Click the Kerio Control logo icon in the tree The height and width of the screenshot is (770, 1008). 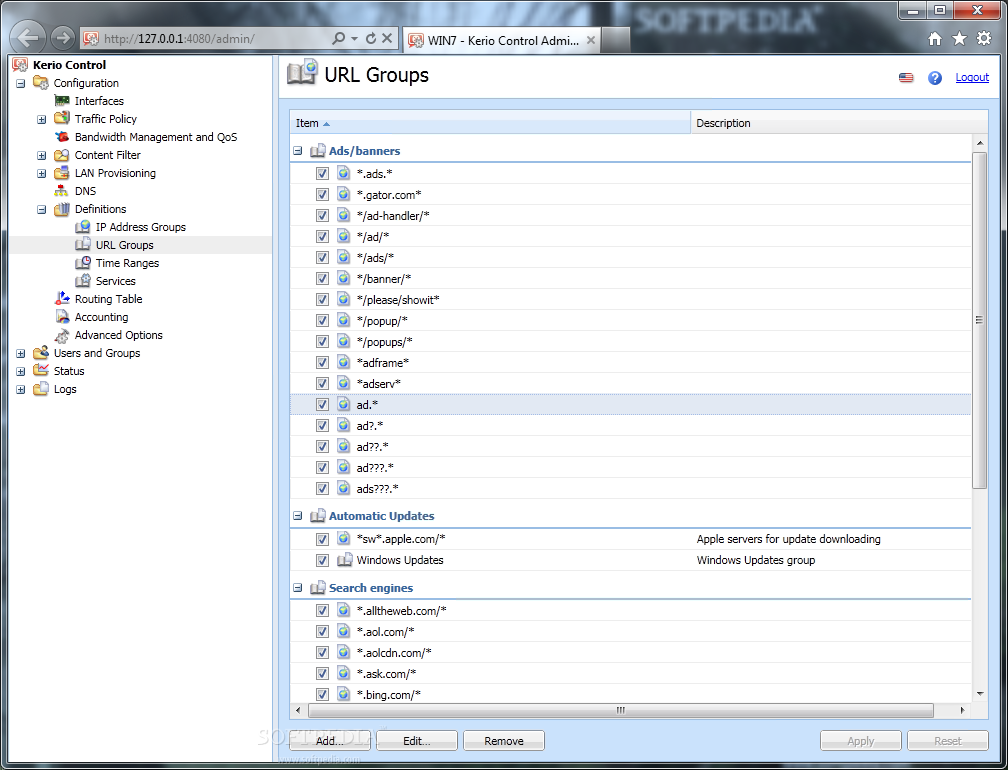click(21, 64)
